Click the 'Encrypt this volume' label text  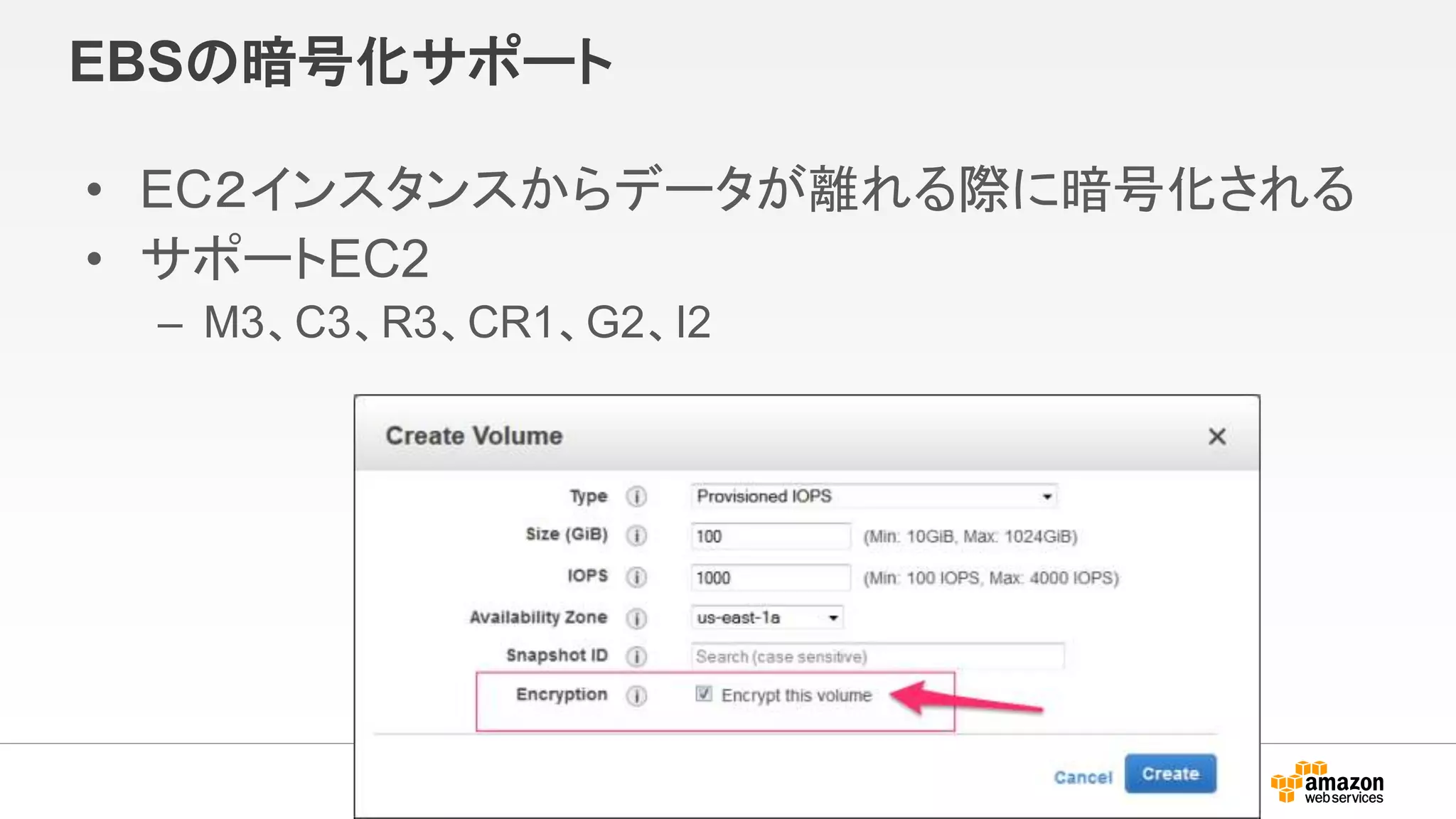pyautogui.click(x=796, y=695)
